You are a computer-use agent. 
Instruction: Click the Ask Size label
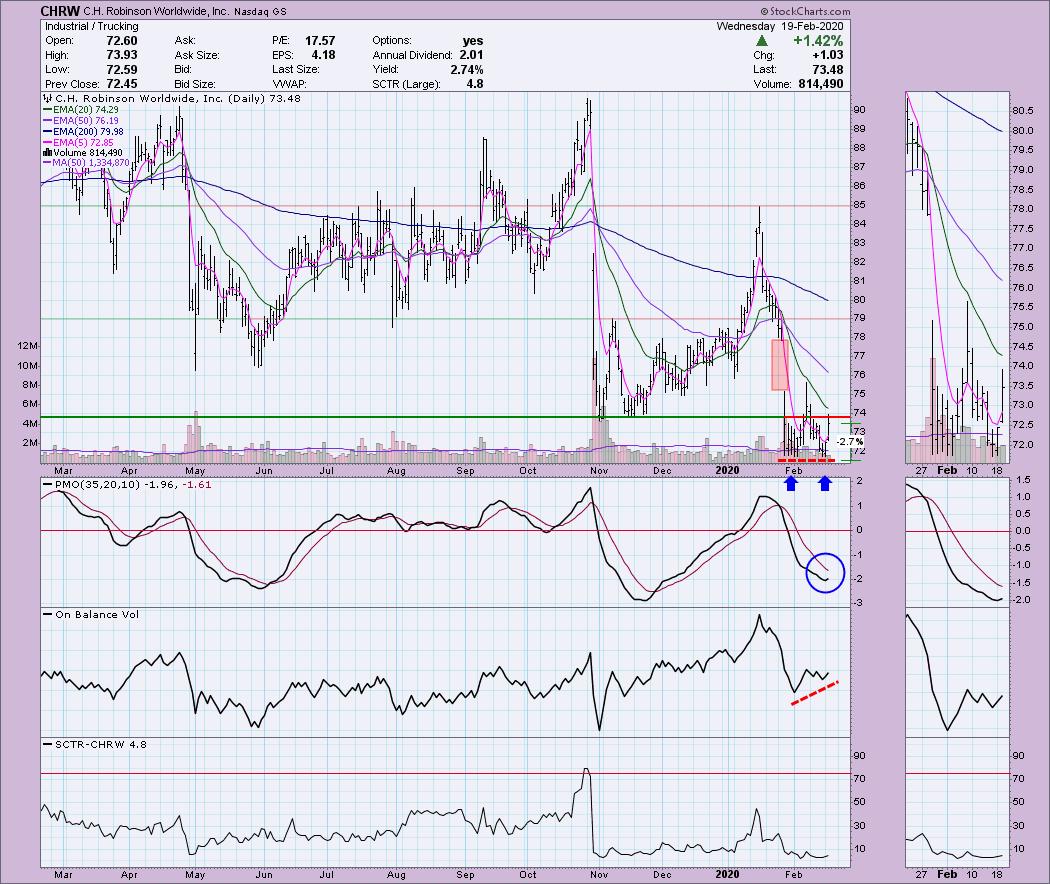(x=197, y=55)
